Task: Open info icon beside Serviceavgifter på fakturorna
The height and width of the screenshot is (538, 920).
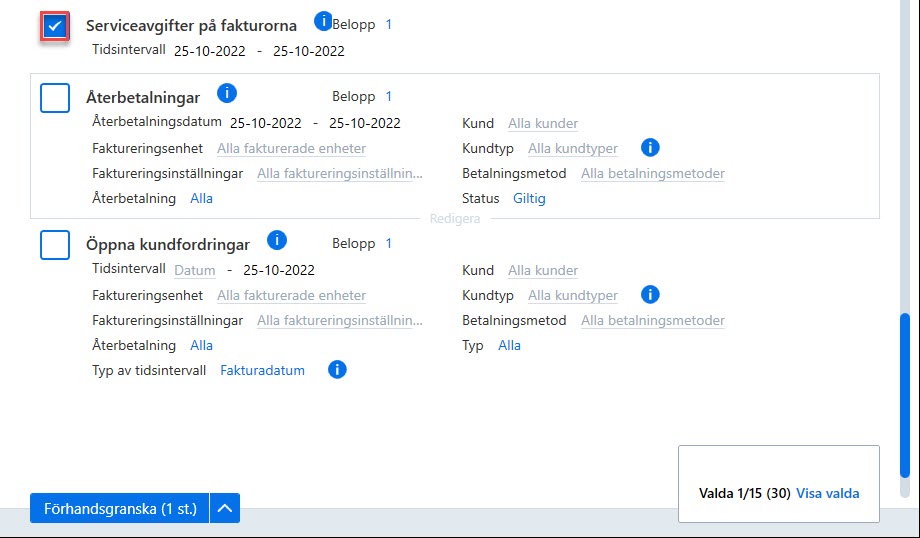Action: (x=323, y=21)
